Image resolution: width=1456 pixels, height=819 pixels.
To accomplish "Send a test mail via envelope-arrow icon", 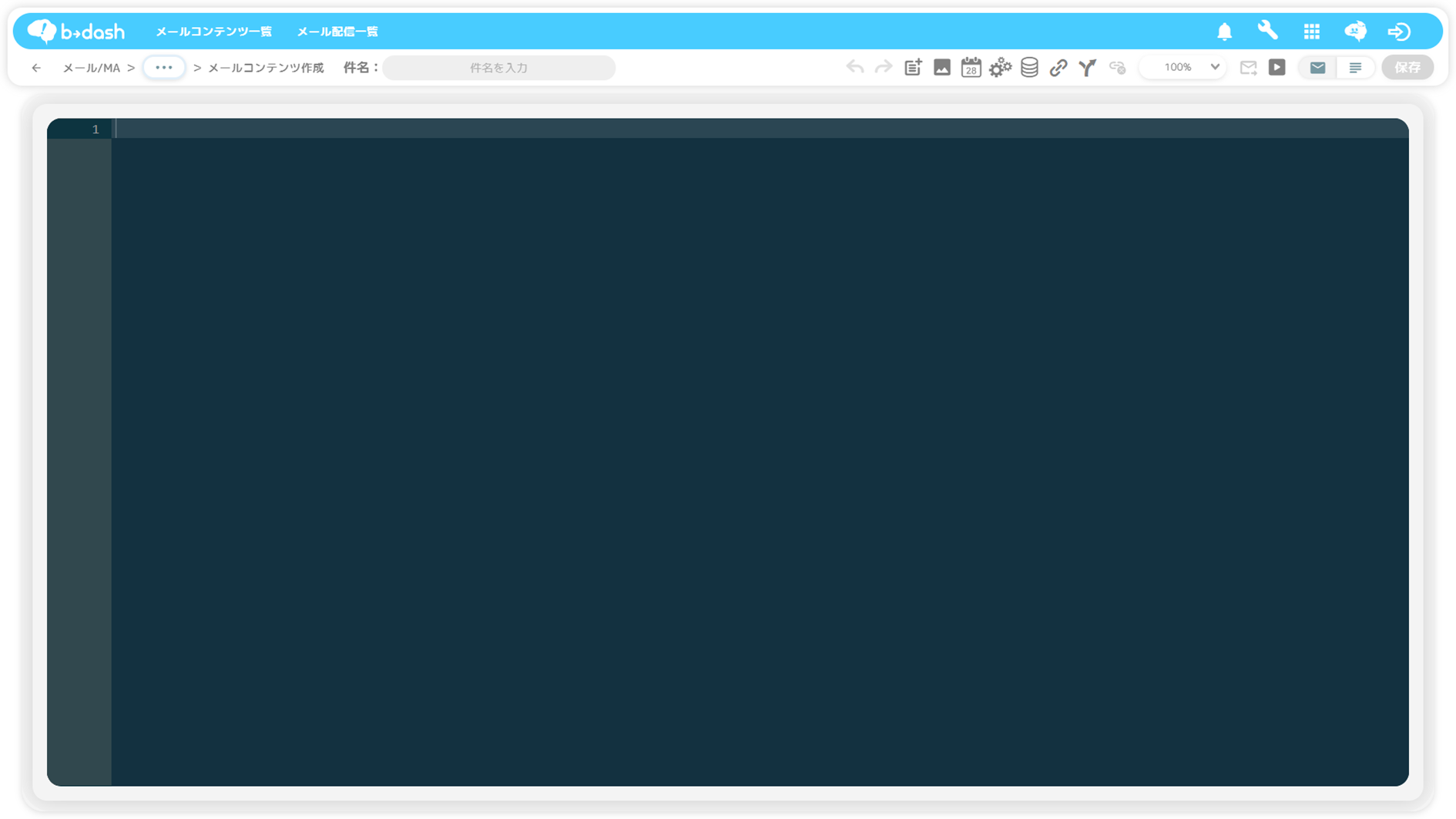I will point(1248,68).
